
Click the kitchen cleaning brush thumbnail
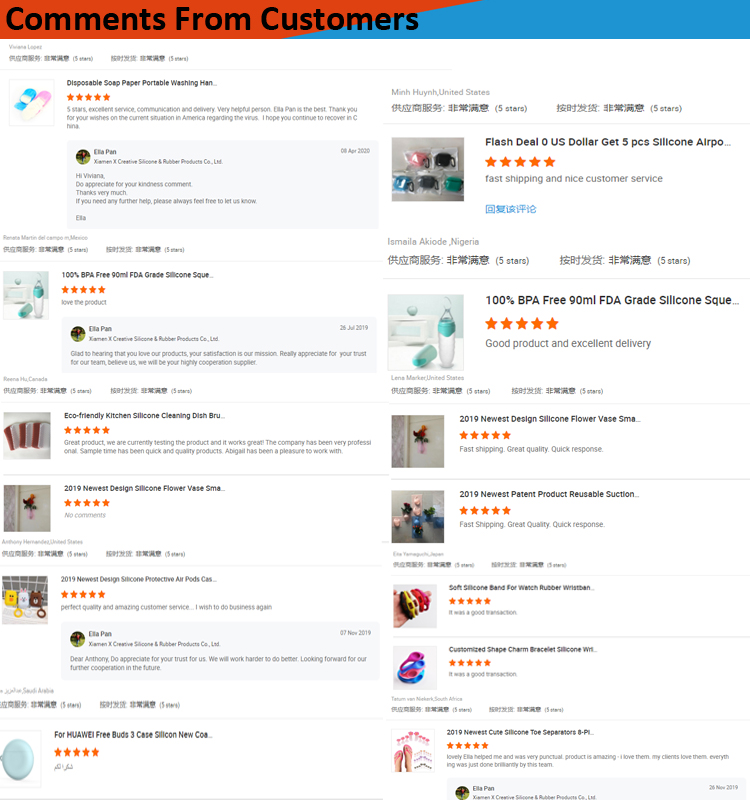[27, 436]
